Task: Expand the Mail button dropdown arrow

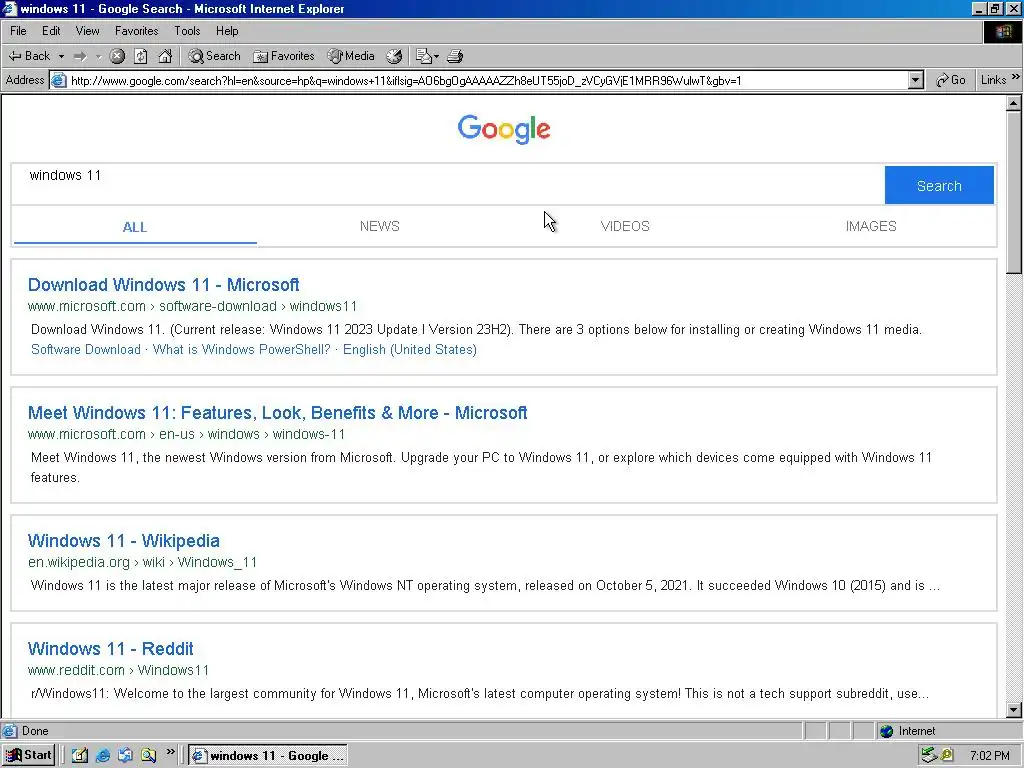Action: (436, 57)
